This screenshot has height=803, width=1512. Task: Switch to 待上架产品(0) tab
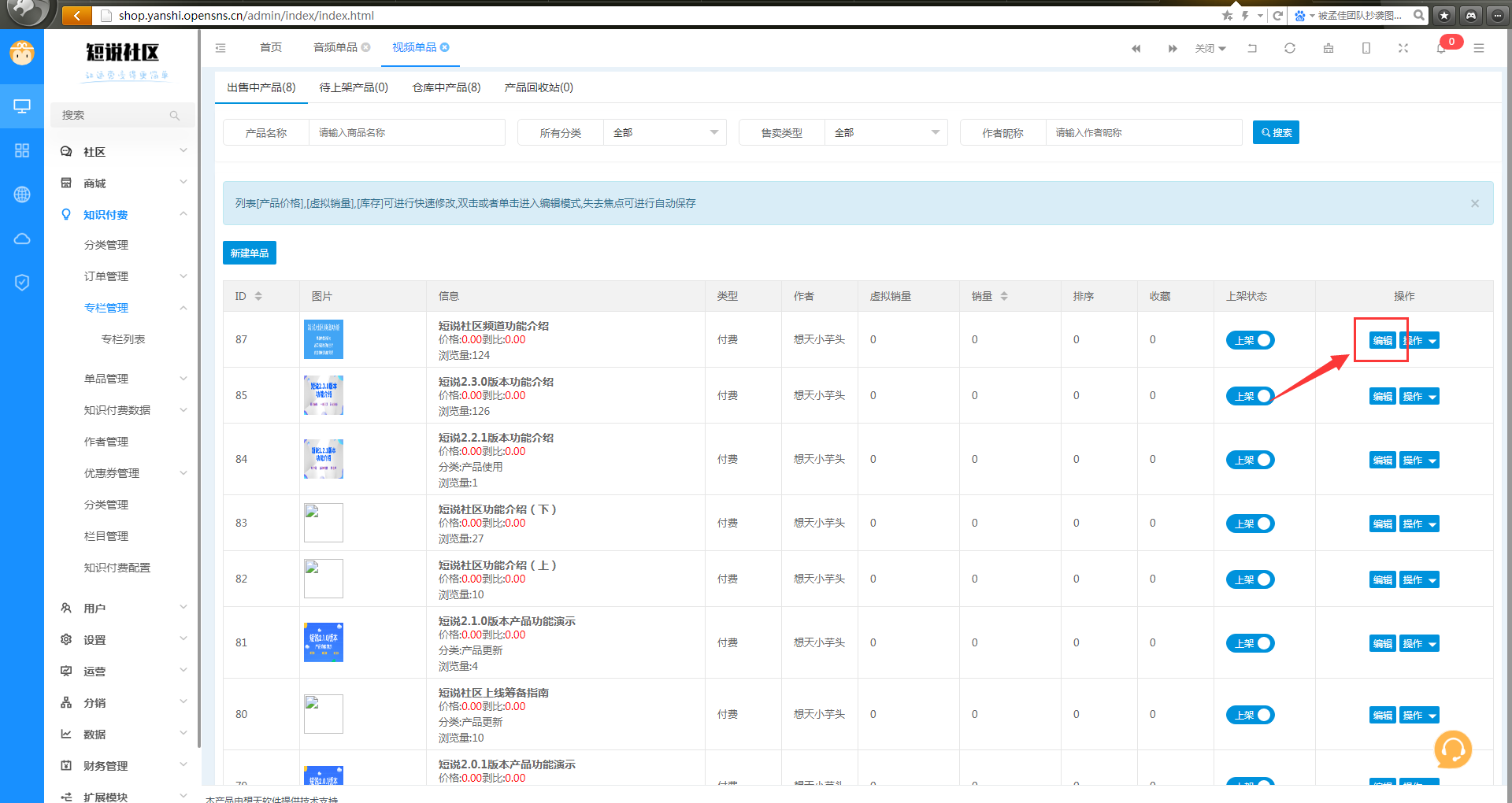(354, 87)
